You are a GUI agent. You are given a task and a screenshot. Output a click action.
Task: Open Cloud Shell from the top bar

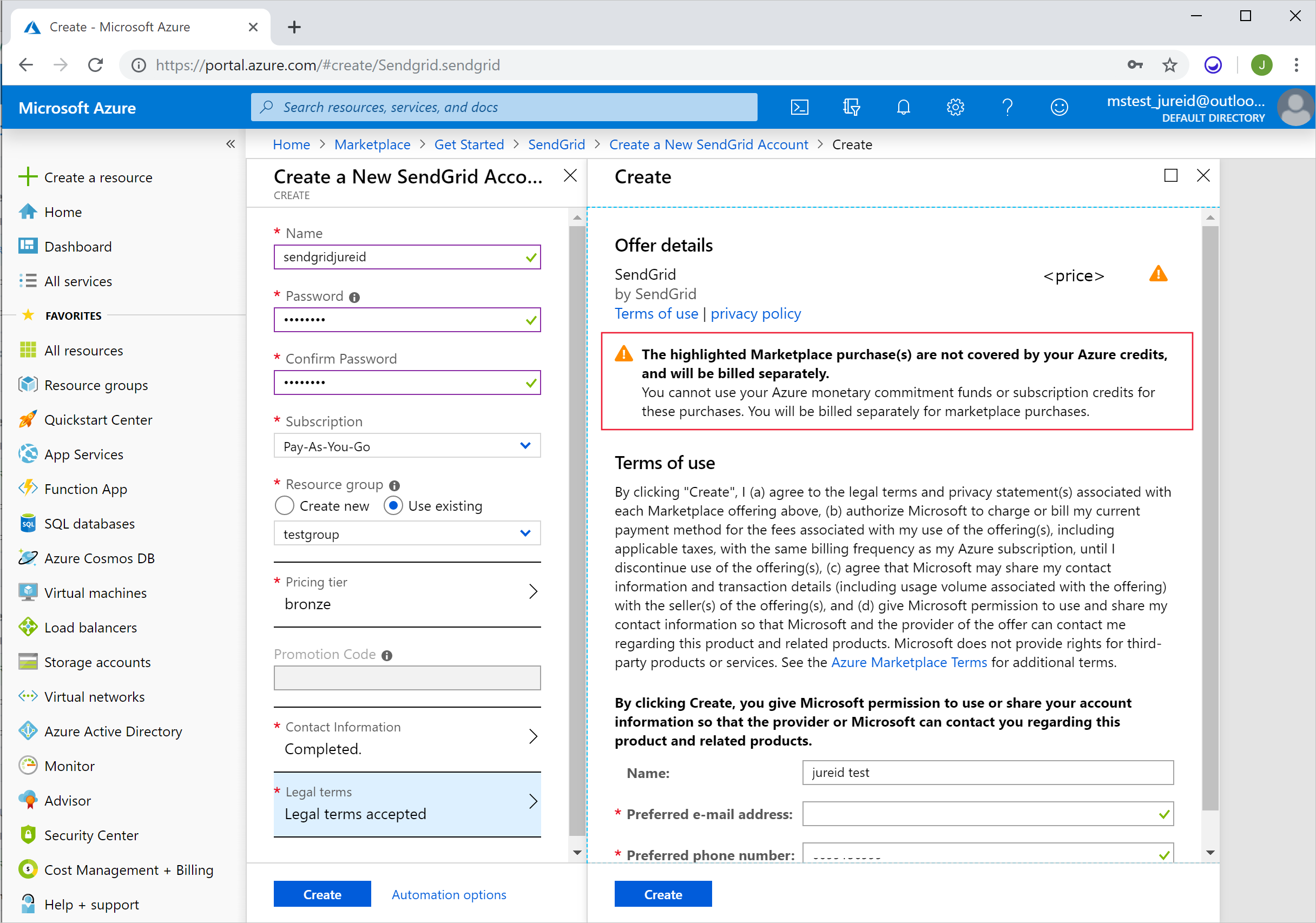[x=799, y=107]
